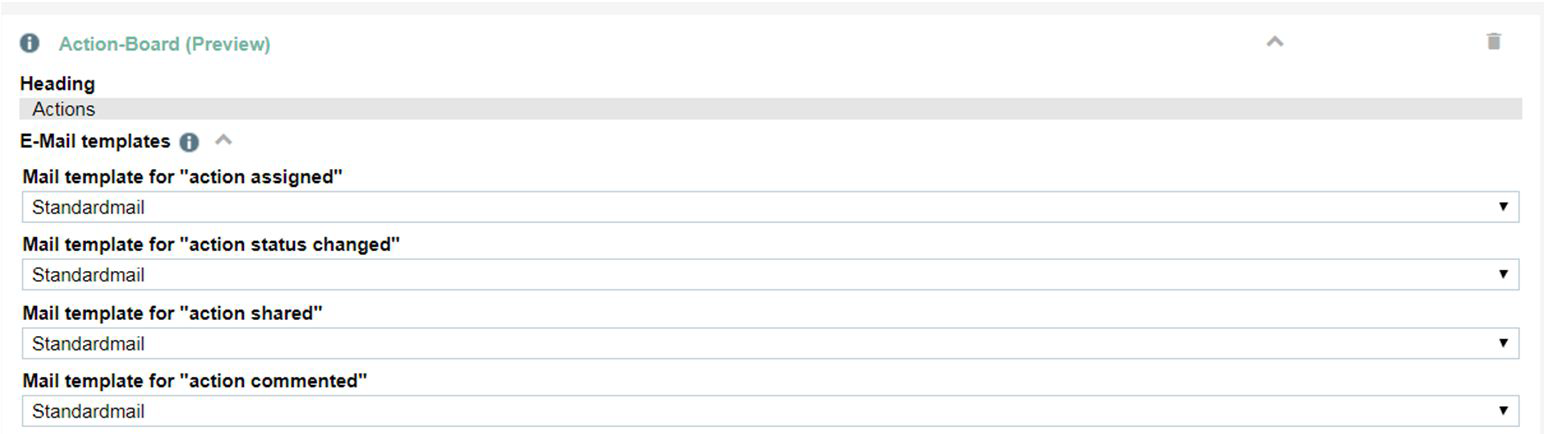Click the Action-Board (Preview) title
This screenshot has width=1544, height=434.
coord(165,44)
